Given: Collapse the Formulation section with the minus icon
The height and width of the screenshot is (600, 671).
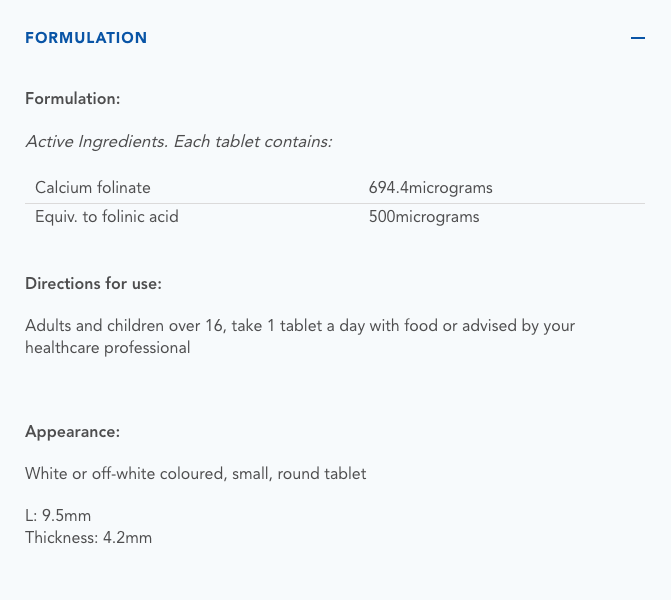Looking at the screenshot, I should [637, 38].
